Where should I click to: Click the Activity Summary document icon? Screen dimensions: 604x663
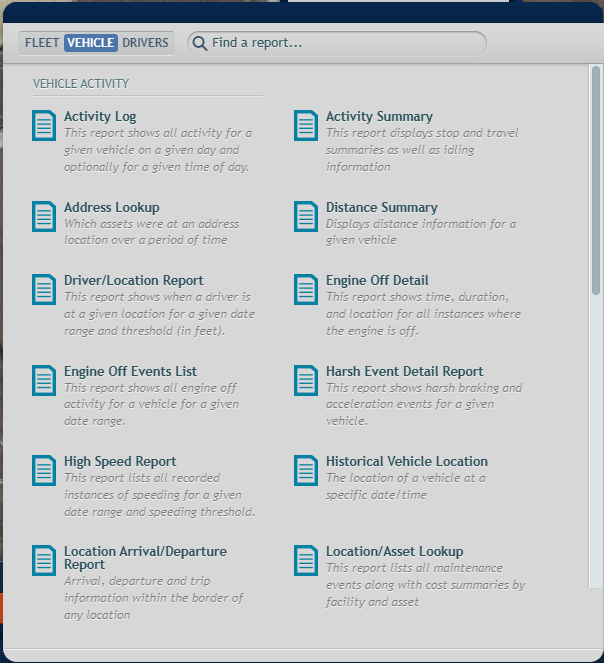click(x=306, y=125)
